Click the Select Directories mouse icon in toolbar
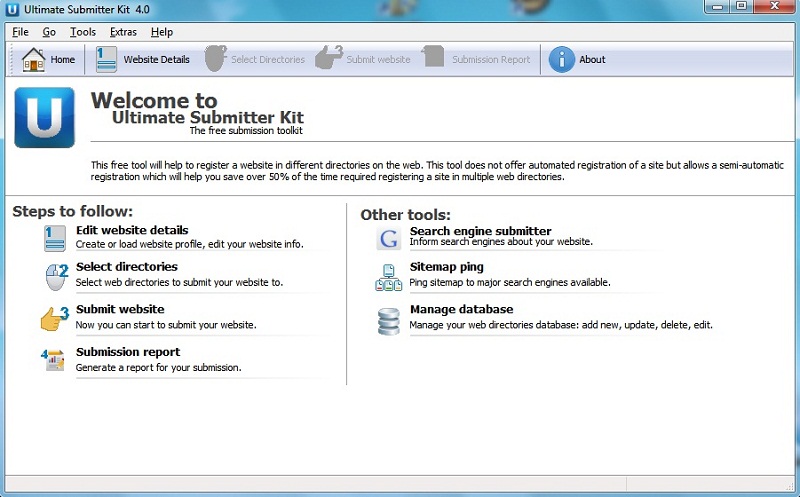This screenshot has width=800, height=497. [215, 59]
